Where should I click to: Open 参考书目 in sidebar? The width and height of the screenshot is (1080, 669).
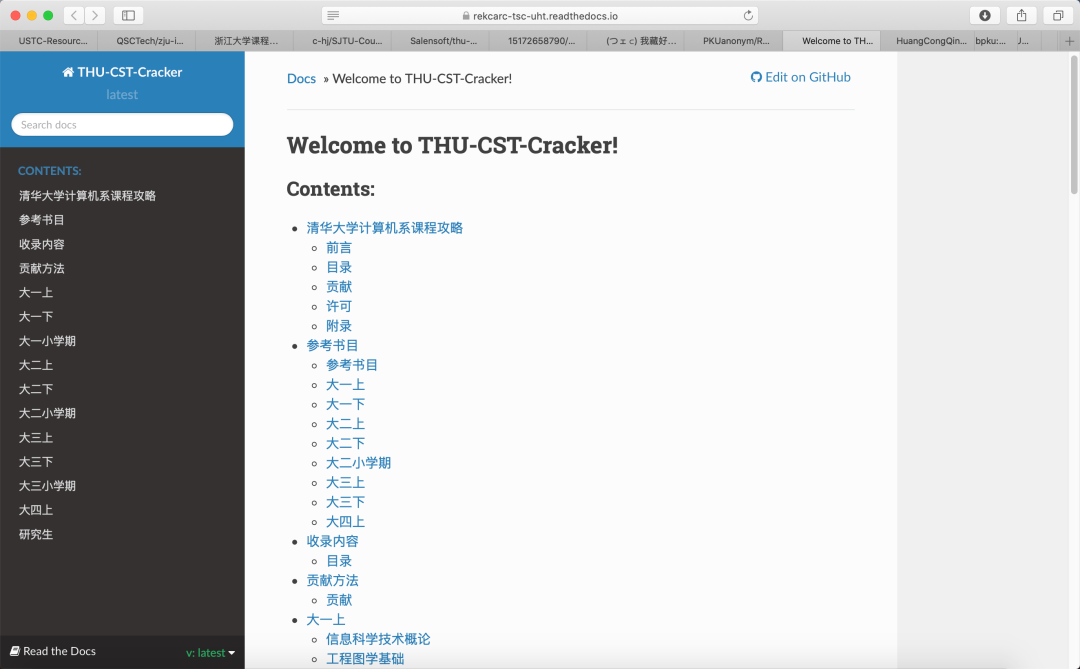pos(42,220)
